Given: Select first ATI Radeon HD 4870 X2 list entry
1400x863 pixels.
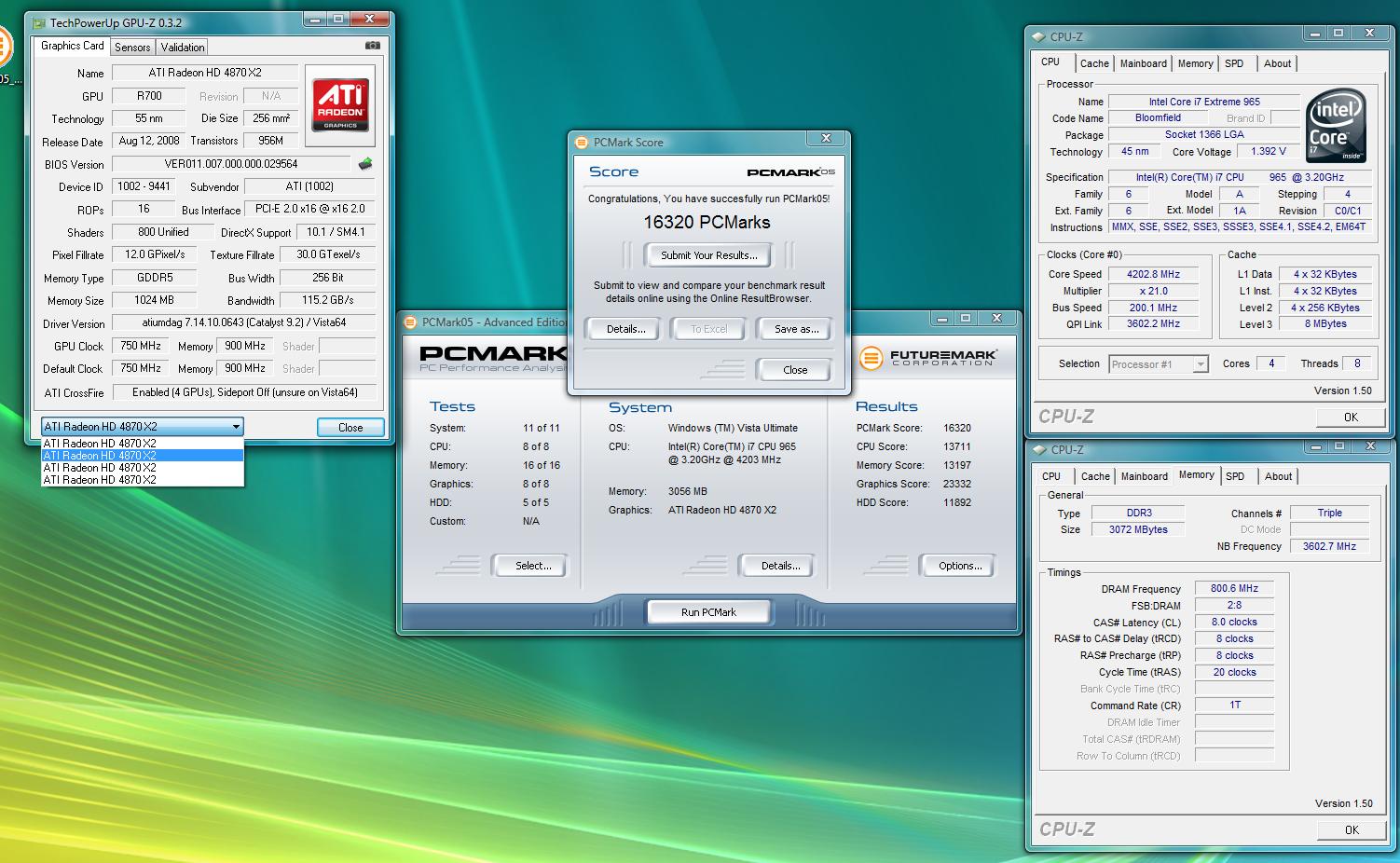Looking at the screenshot, I should tap(143, 444).
